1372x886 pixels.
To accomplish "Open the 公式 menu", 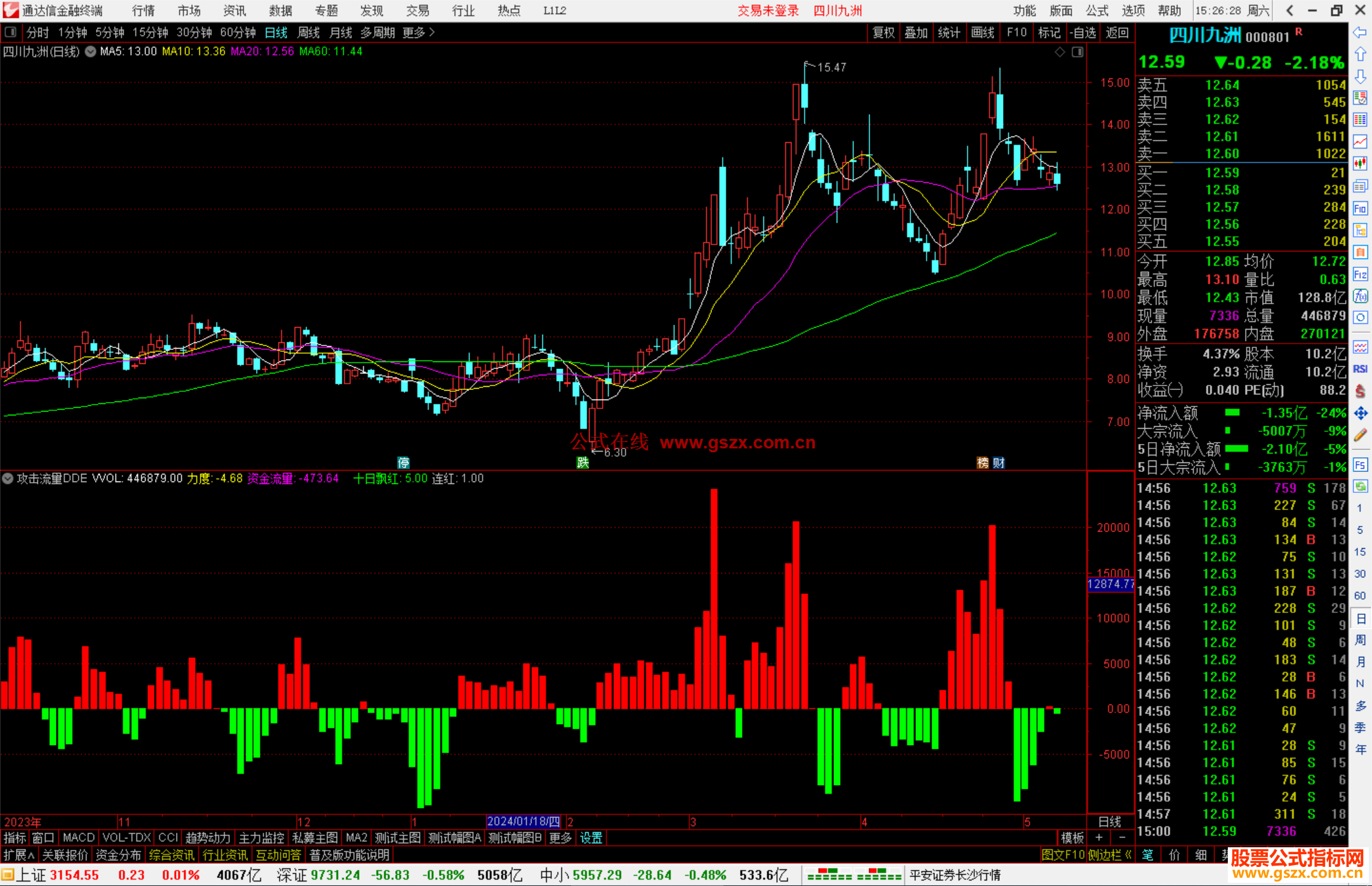I will point(1096,10).
